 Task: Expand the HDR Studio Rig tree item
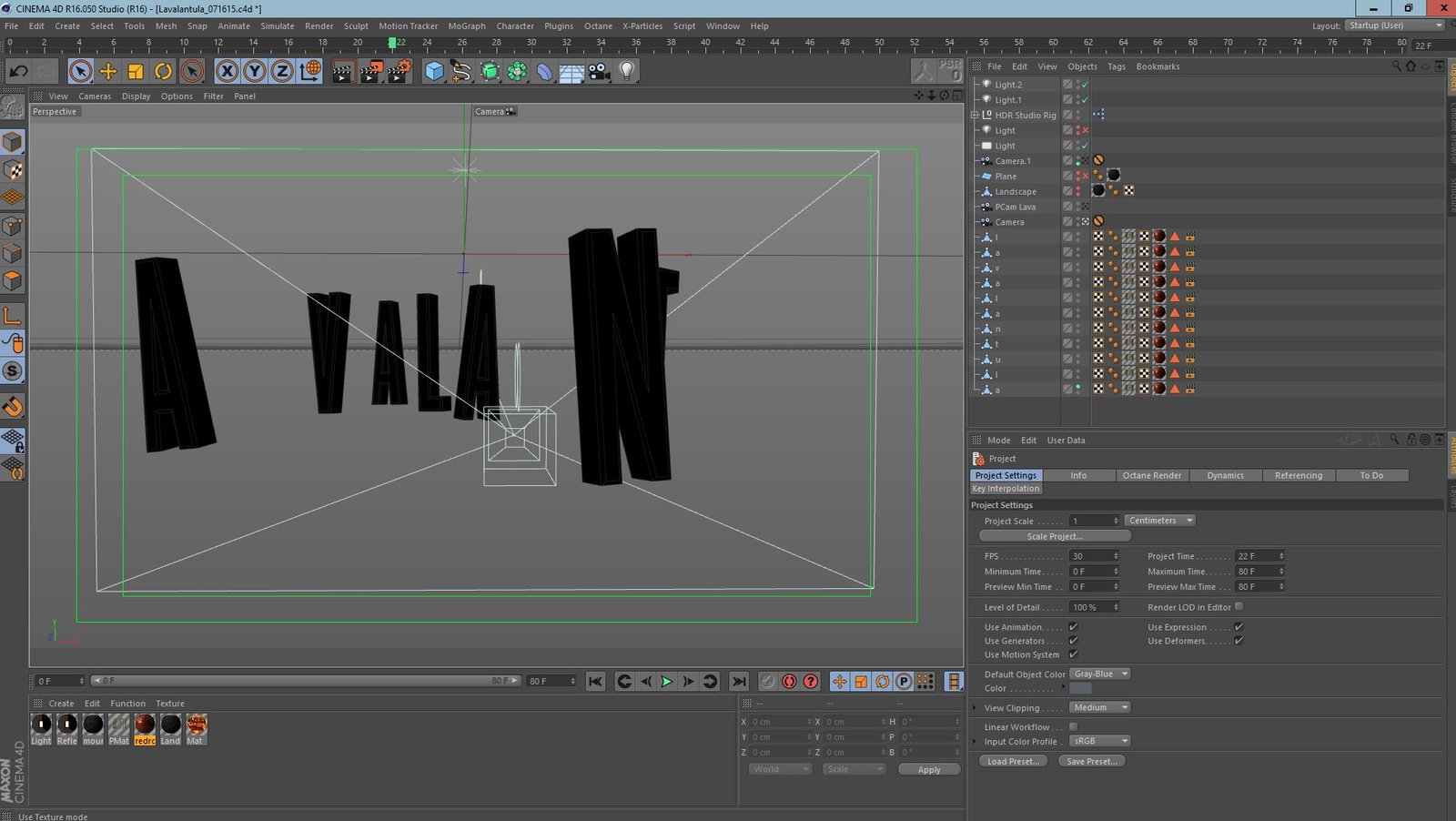click(975, 116)
